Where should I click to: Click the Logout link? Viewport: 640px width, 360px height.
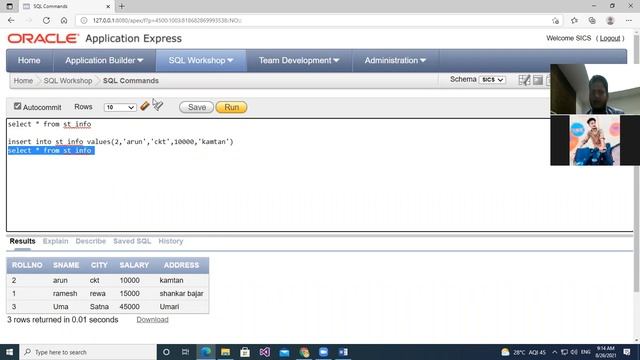pos(610,38)
